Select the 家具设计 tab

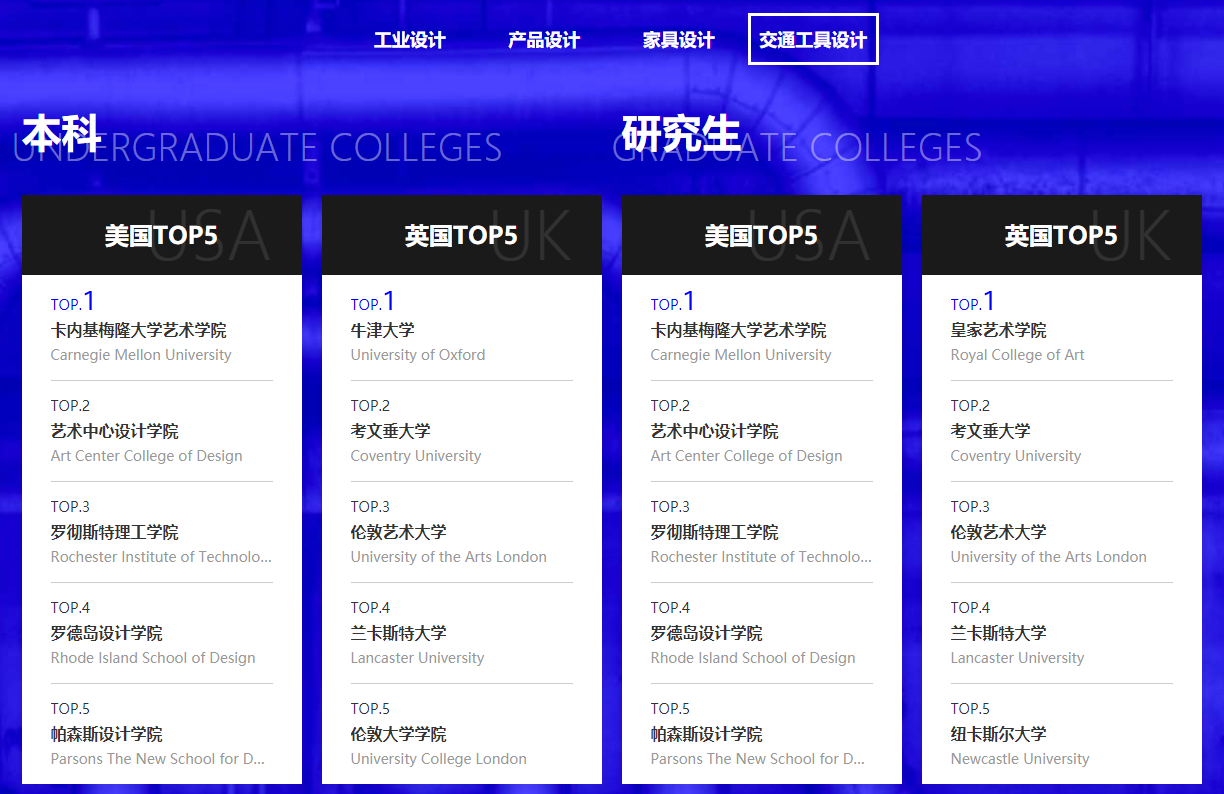(679, 40)
